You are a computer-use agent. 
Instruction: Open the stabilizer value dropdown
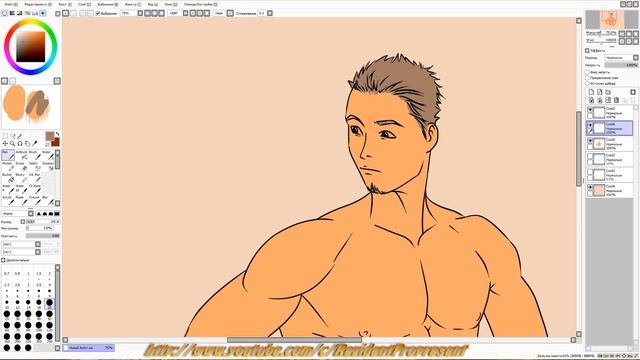click(x=270, y=13)
